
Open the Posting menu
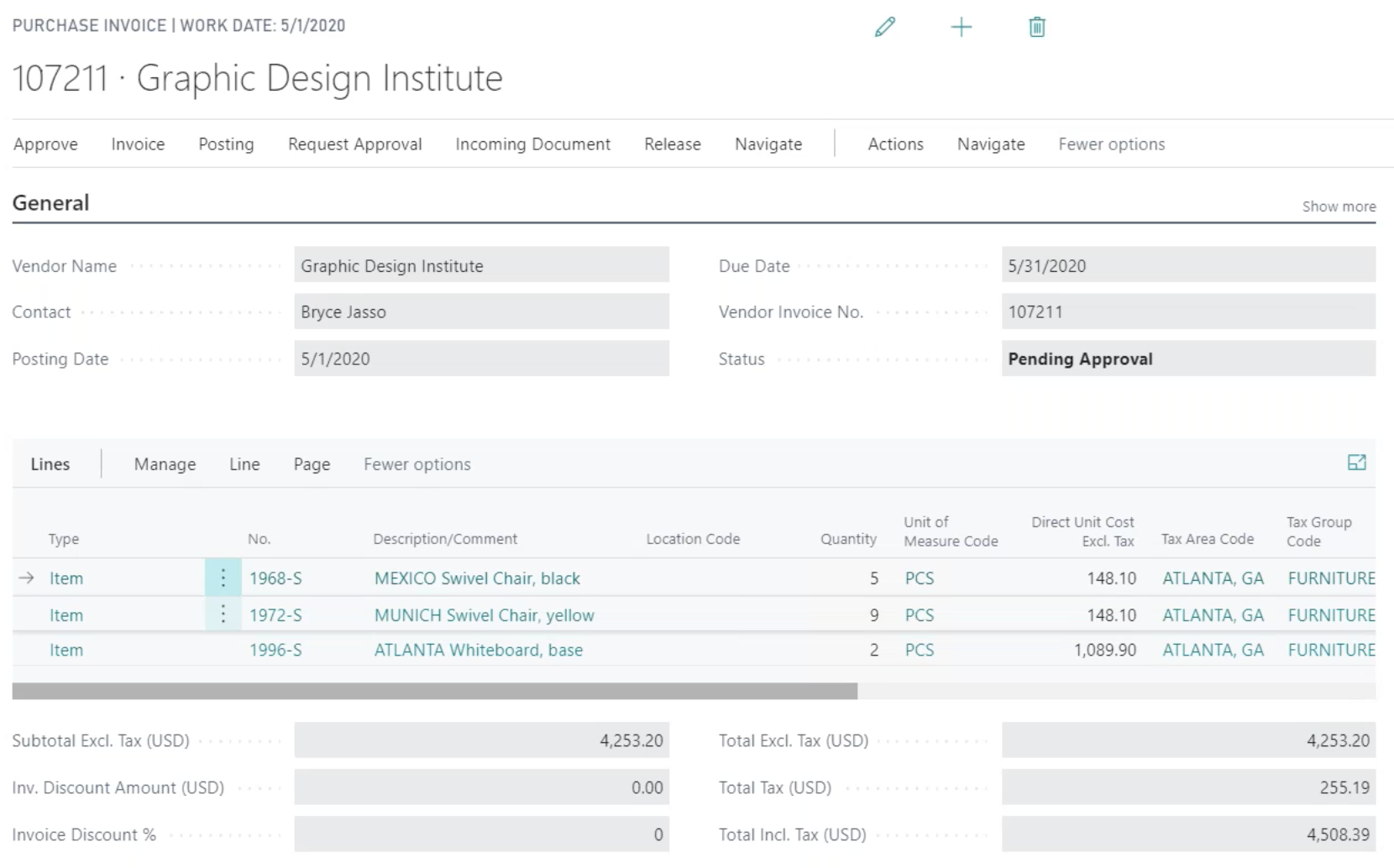[226, 144]
